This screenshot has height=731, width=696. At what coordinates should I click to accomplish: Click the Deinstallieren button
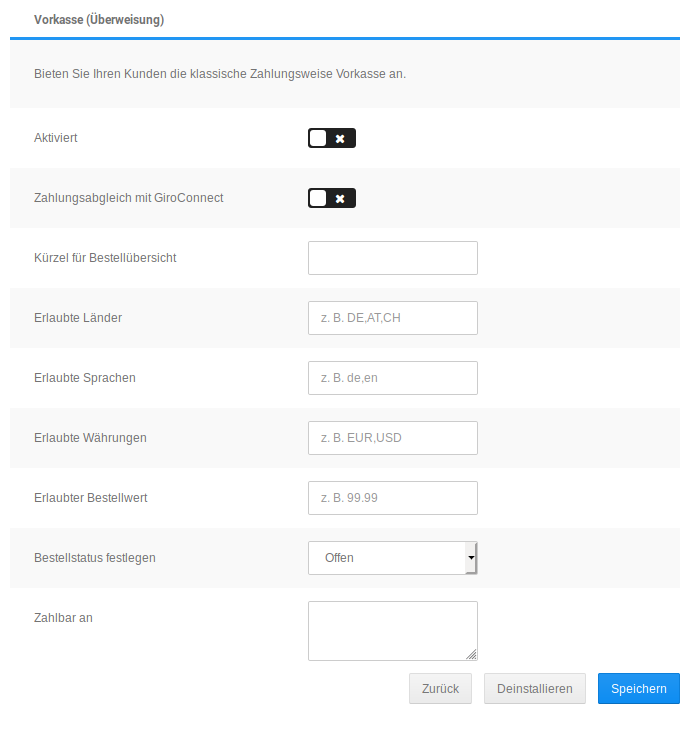click(x=534, y=689)
